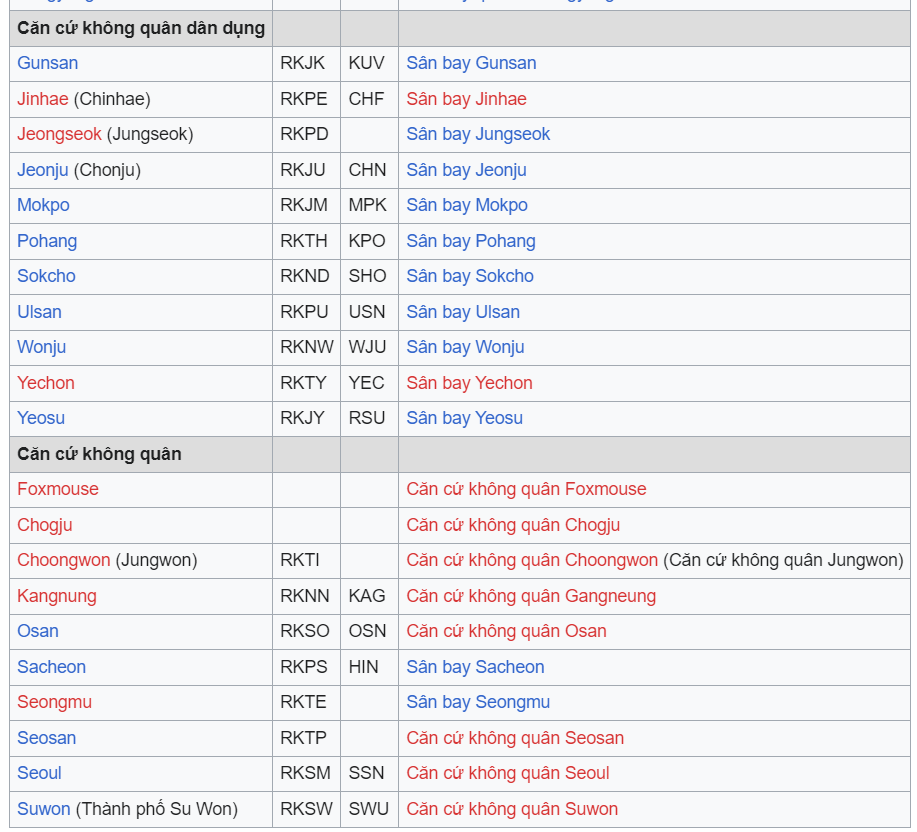This screenshot has width=917, height=832.
Task: Click the red Seongmu link
Action: pyautogui.click(x=54, y=702)
